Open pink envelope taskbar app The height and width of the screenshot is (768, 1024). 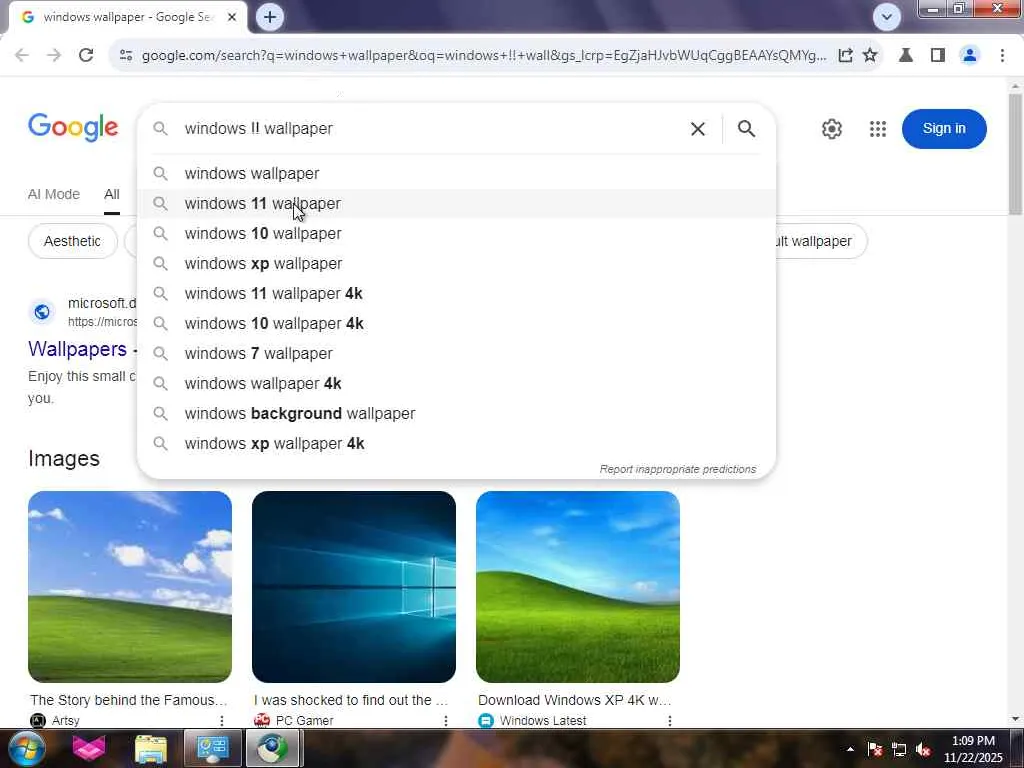coord(89,748)
